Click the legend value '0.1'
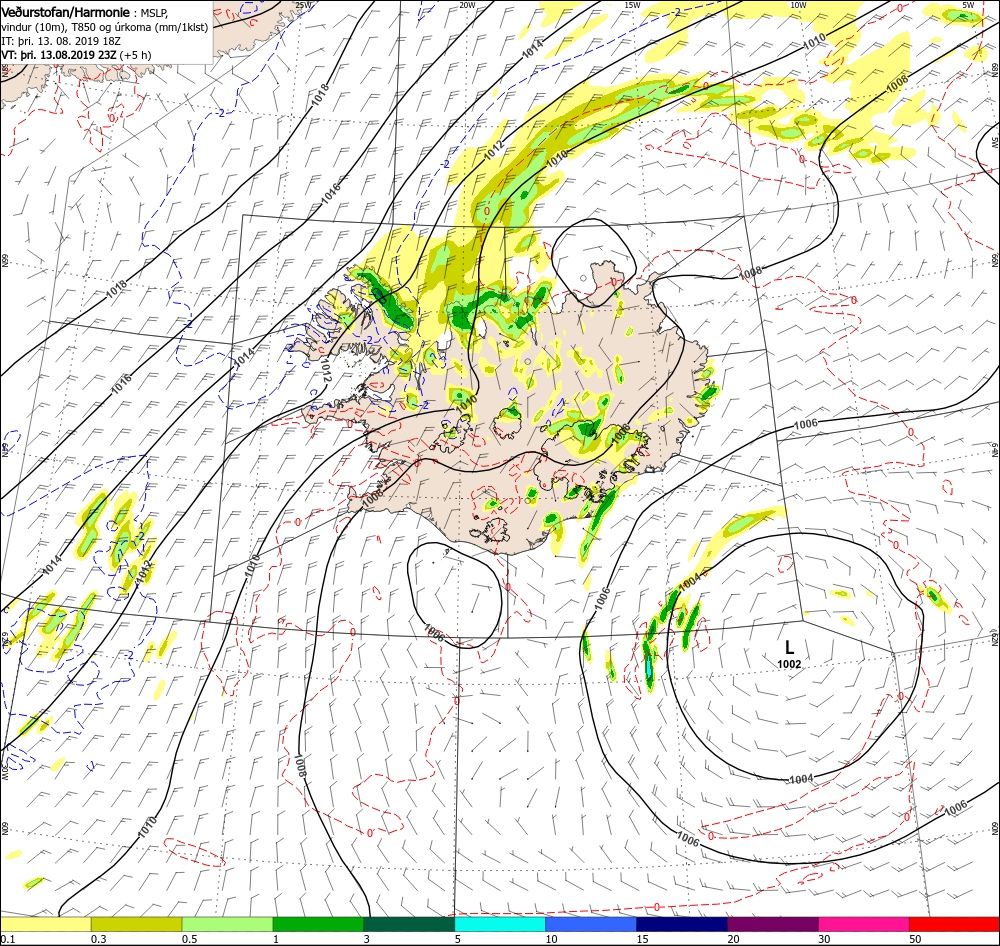The width and height of the screenshot is (1000, 946). [x=8, y=939]
